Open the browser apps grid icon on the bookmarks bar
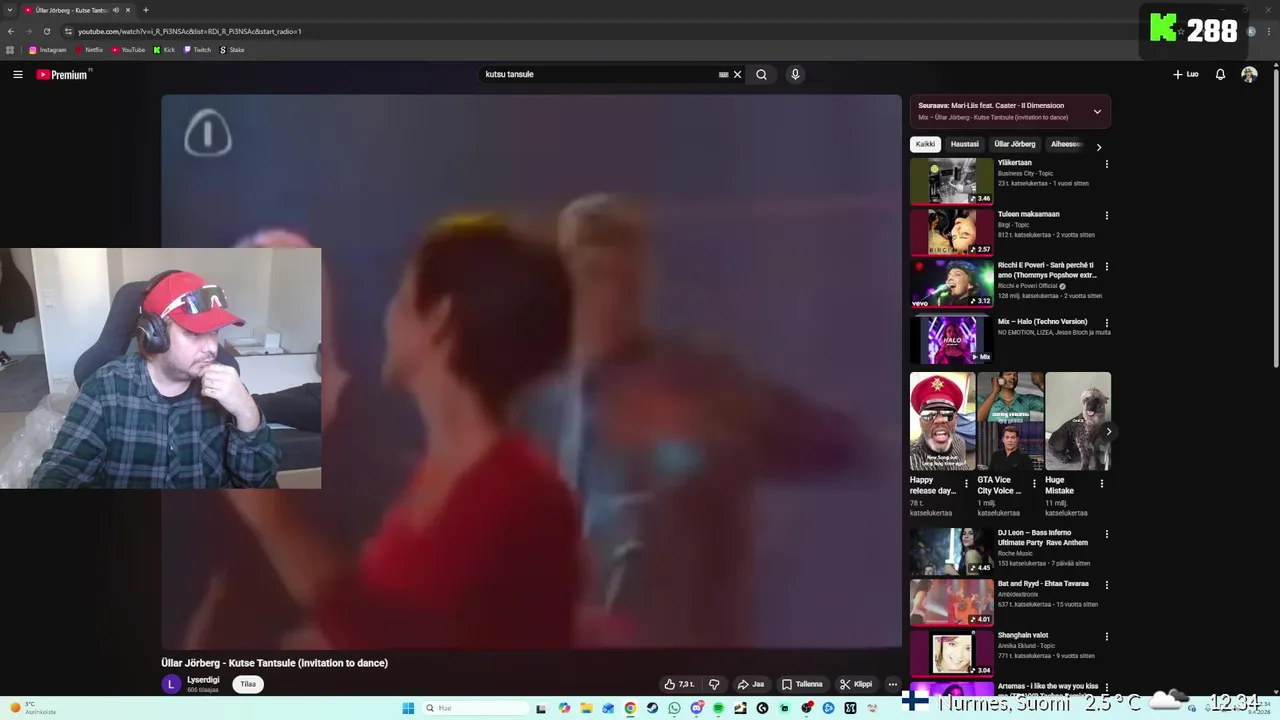1280x720 pixels. 10,50
